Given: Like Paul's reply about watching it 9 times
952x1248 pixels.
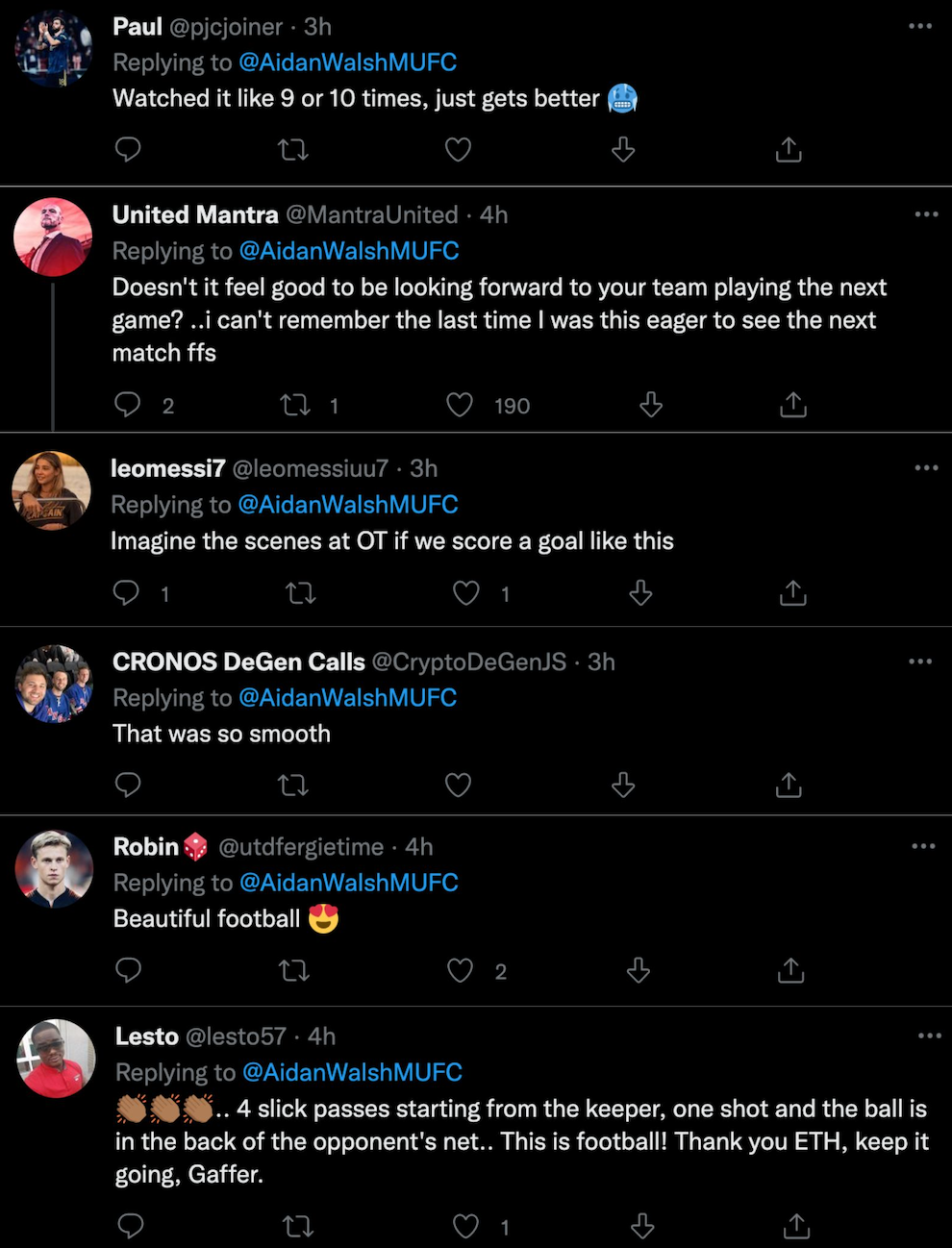Looking at the screenshot, I should (458, 149).
